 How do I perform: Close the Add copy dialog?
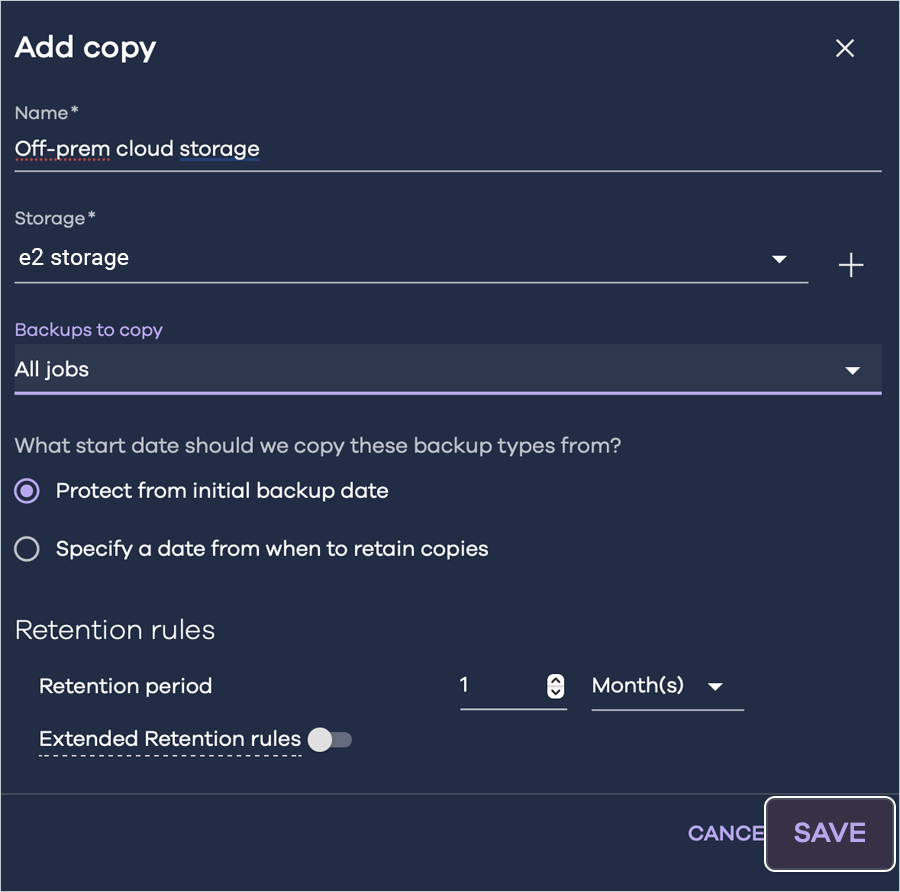click(845, 49)
